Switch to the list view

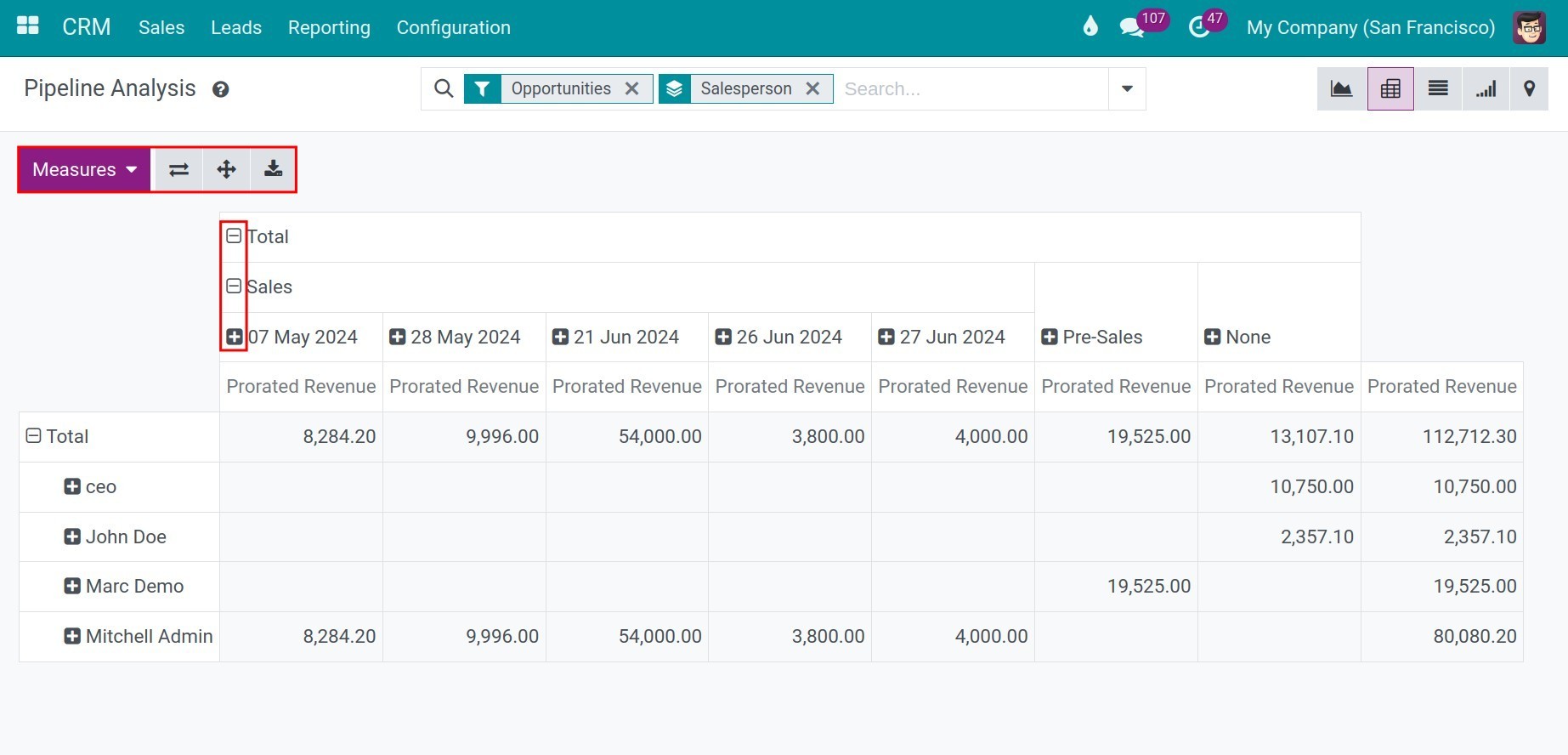1438,88
